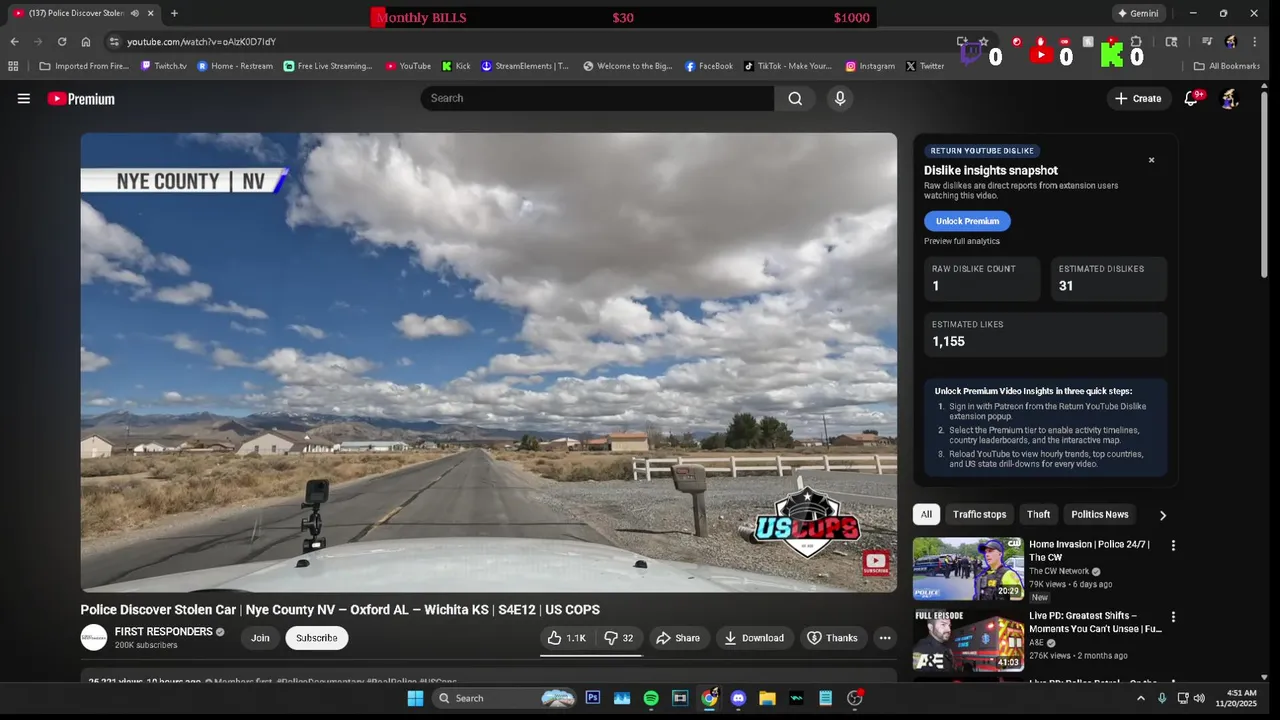This screenshot has height=720, width=1280.
Task: Click Join channel membership button
Action: coord(260,638)
